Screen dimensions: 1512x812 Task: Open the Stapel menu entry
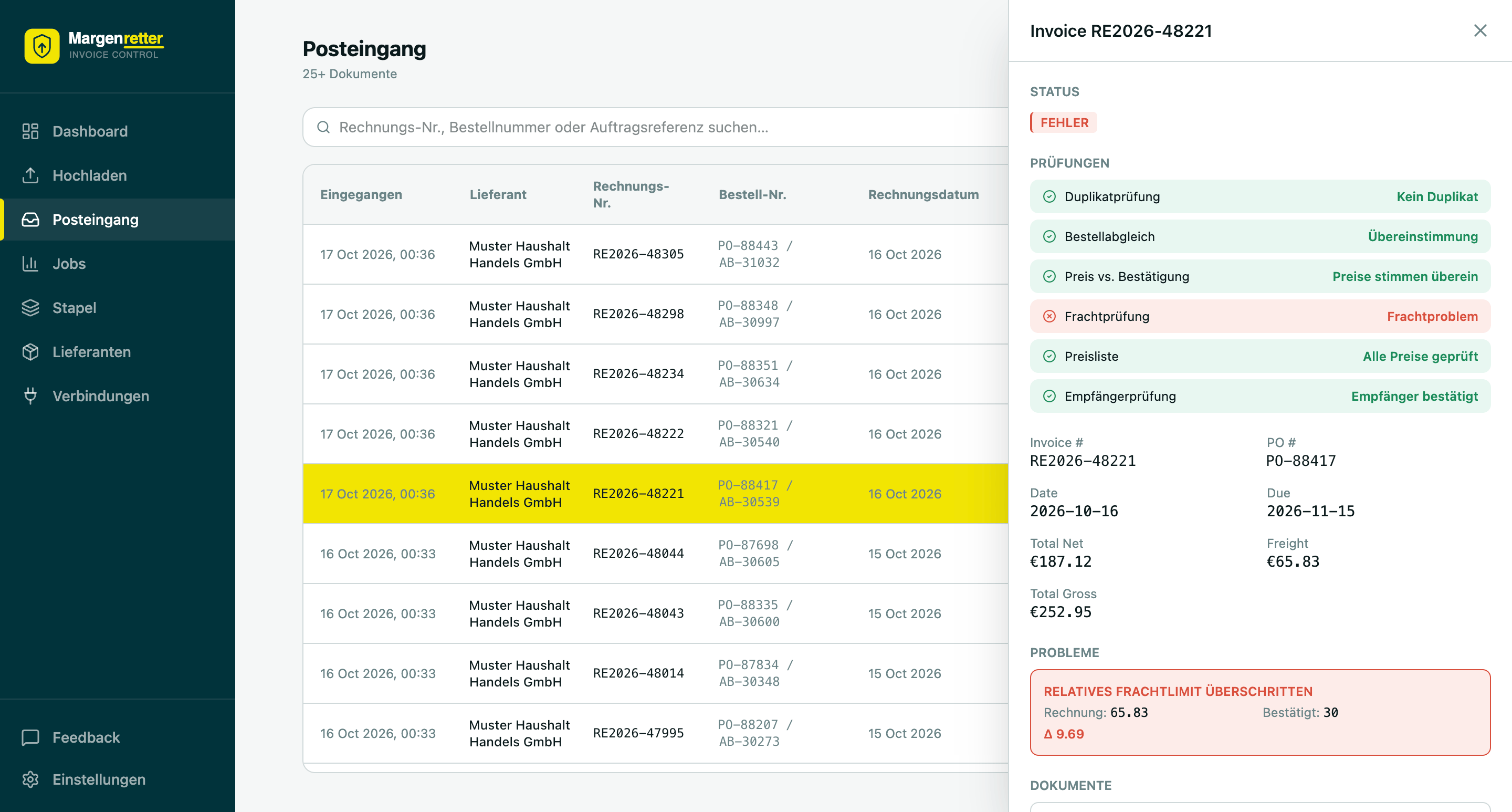tap(118, 307)
